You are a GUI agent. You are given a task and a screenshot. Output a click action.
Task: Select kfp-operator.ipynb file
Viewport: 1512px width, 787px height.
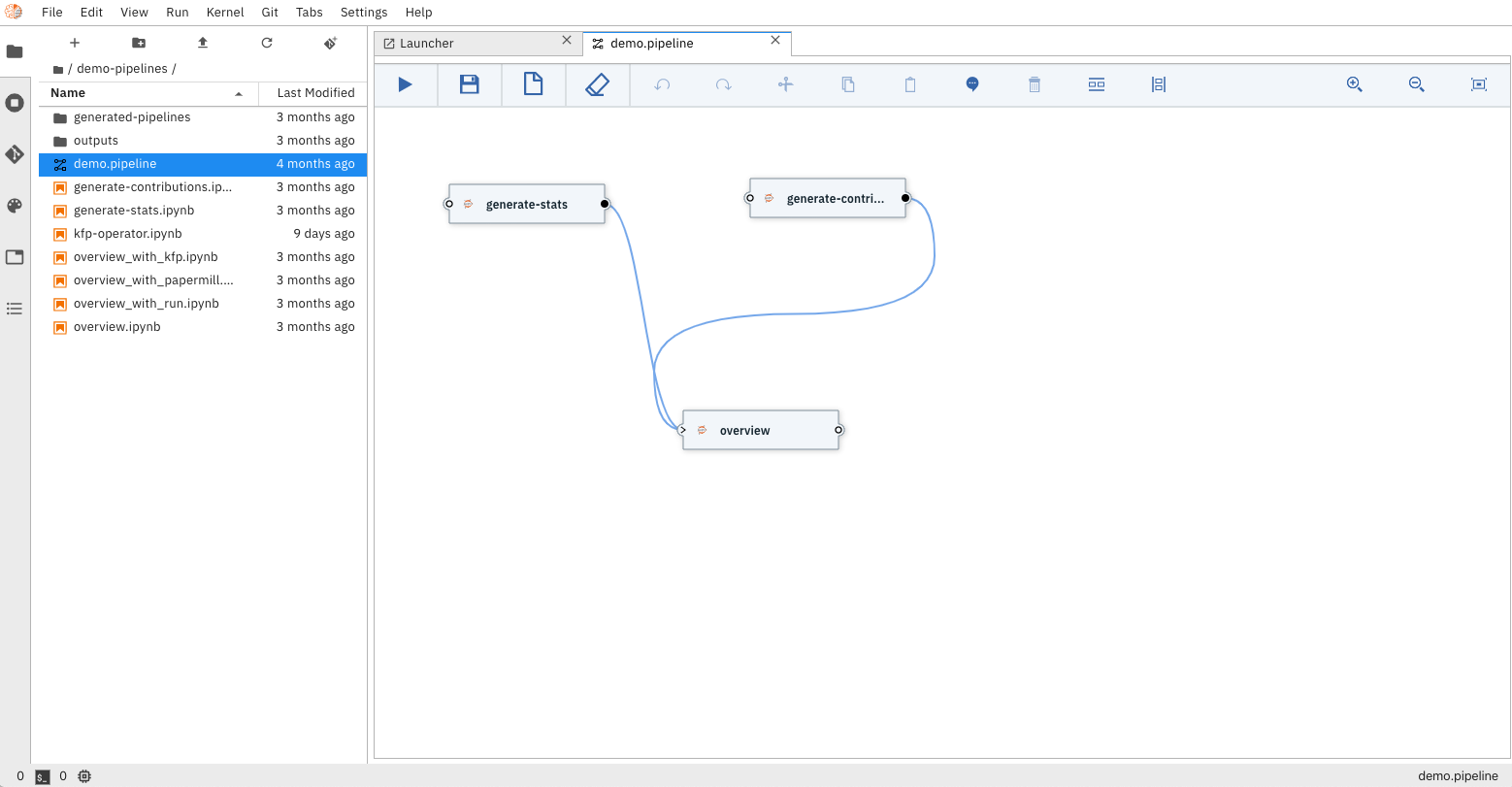coord(203,234)
